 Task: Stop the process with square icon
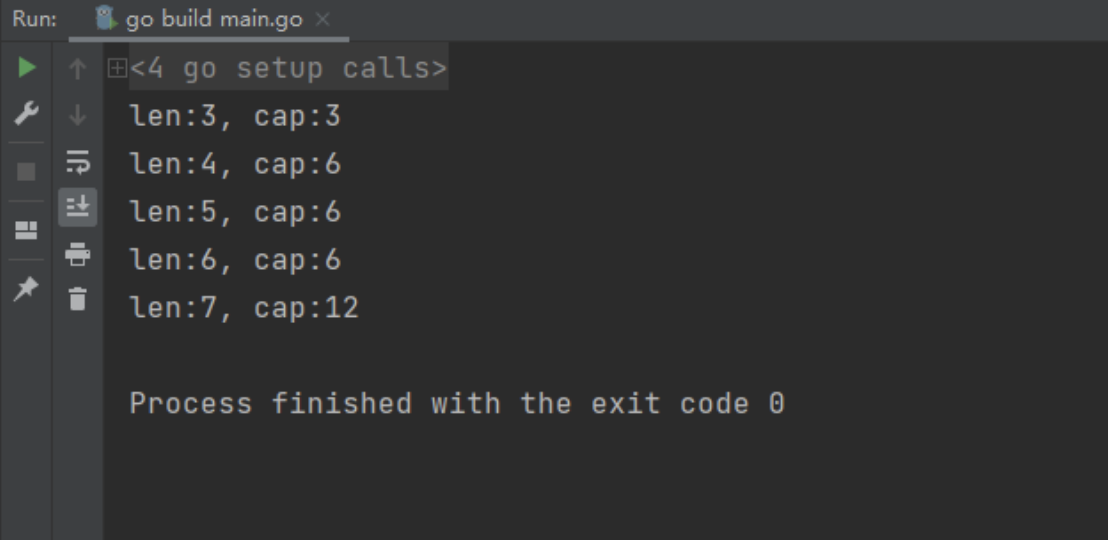pos(26,172)
